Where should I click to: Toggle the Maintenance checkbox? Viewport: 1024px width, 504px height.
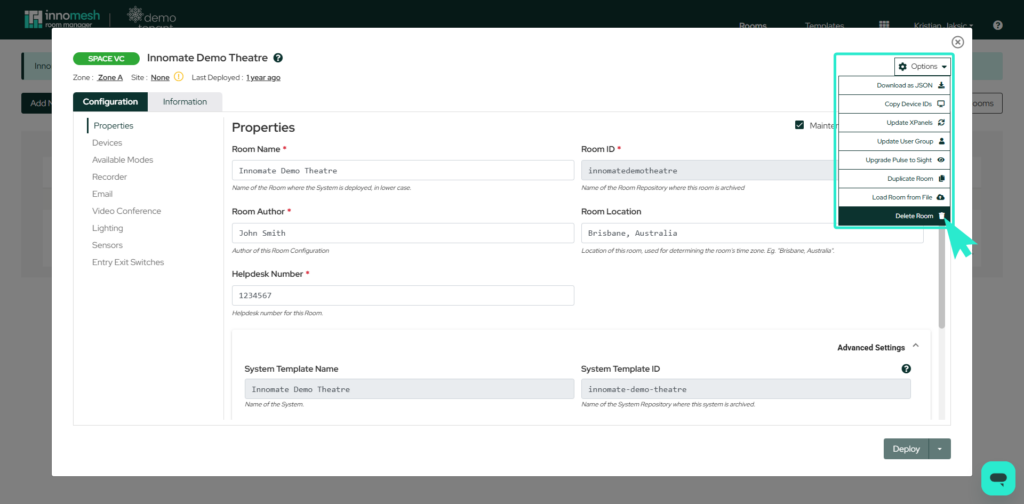coord(799,125)
